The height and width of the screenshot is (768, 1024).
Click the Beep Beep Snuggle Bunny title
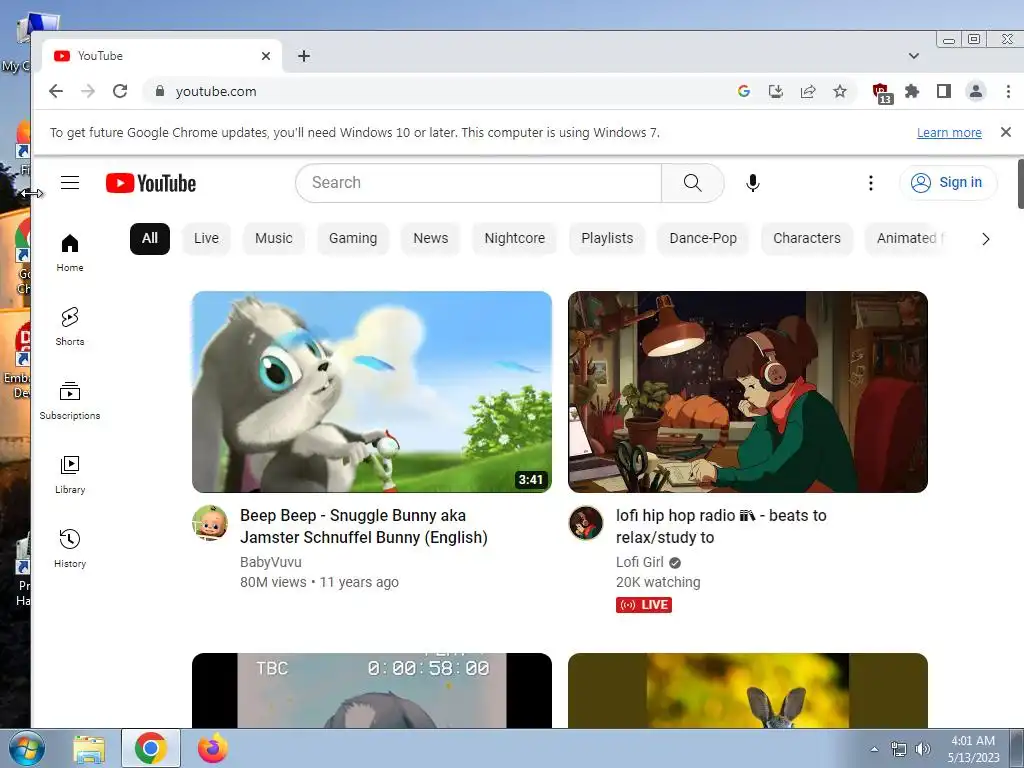[364, 526]
